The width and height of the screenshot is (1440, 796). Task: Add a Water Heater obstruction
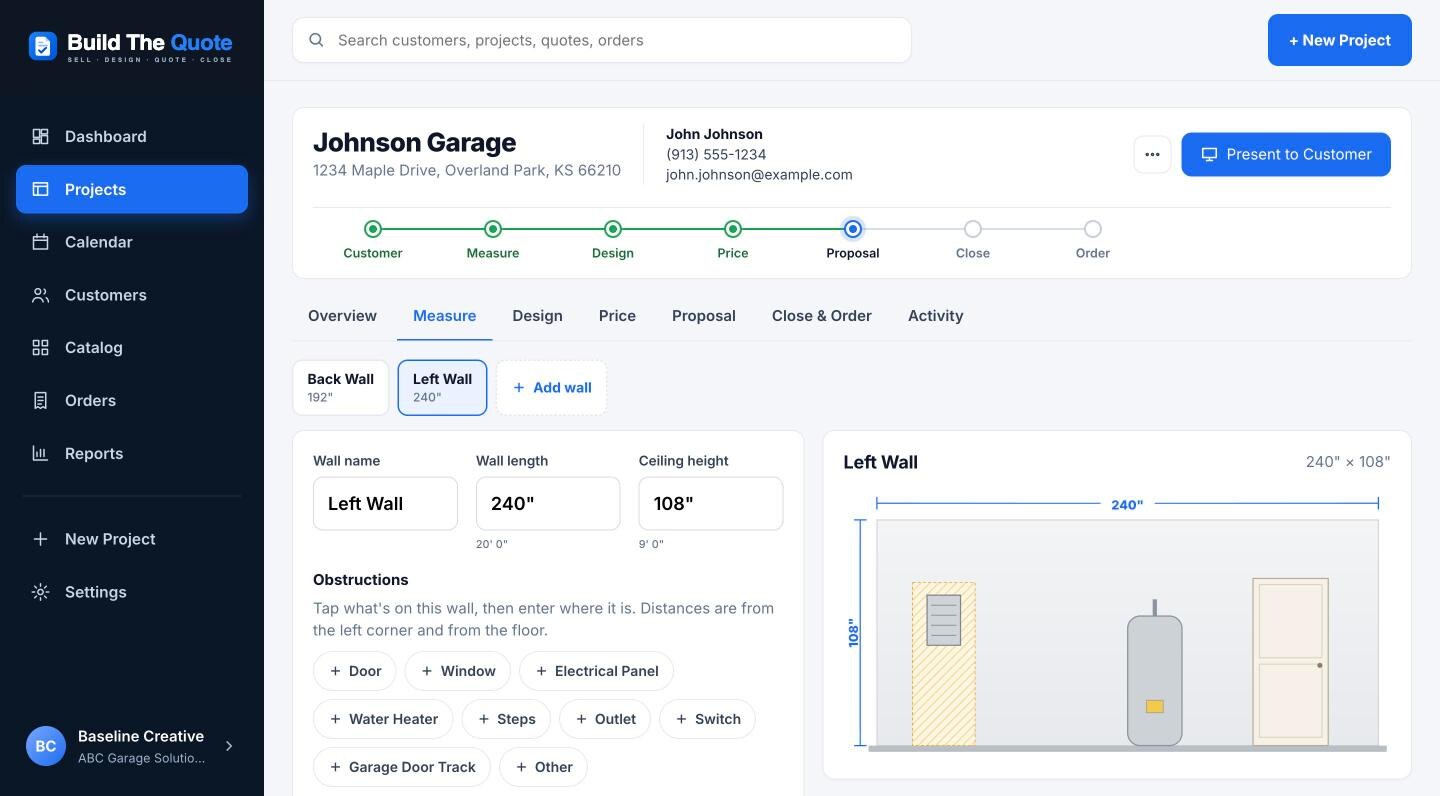pos(383,719)
